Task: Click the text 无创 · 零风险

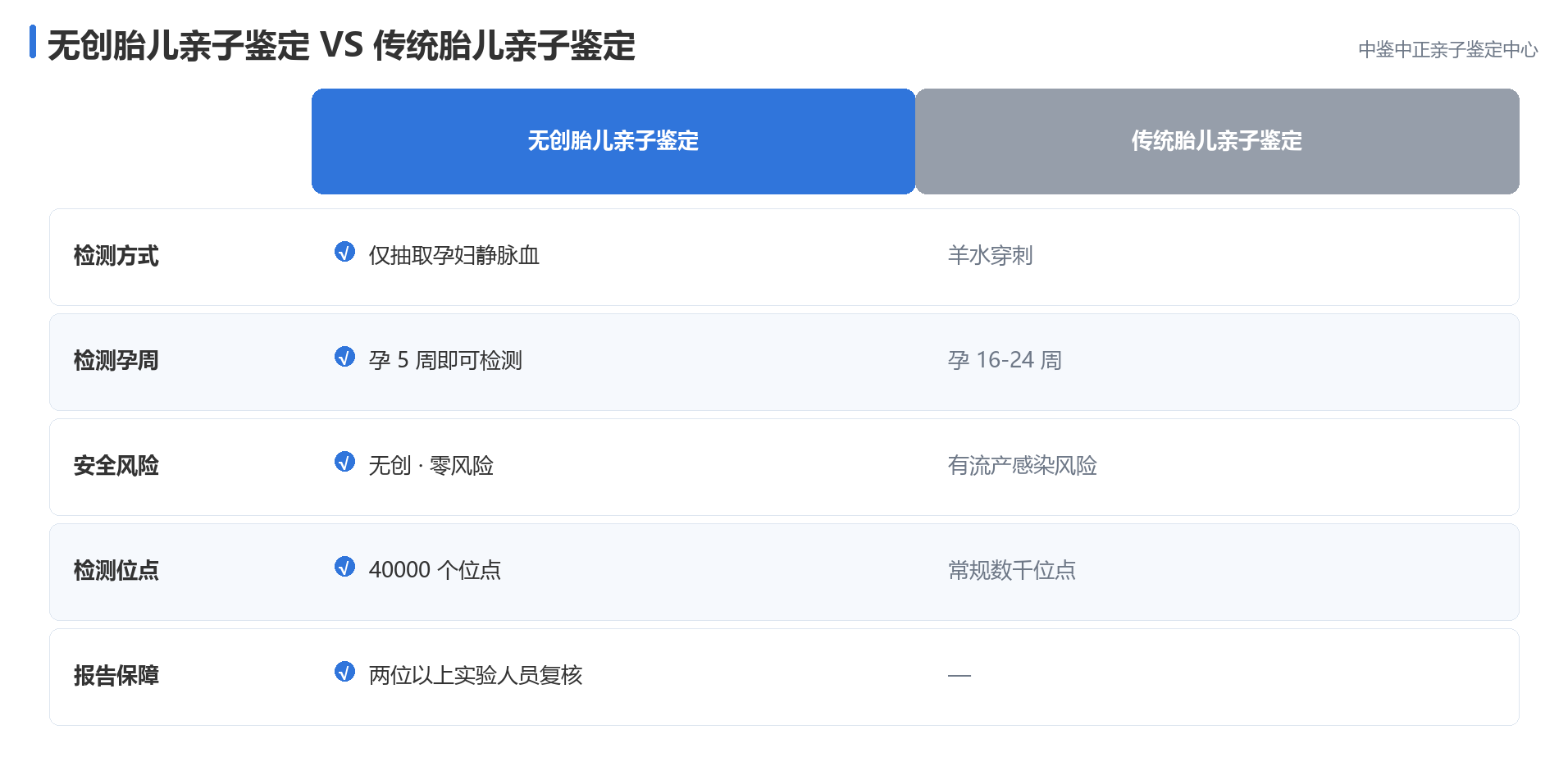Action: click(x=431, y=466)
